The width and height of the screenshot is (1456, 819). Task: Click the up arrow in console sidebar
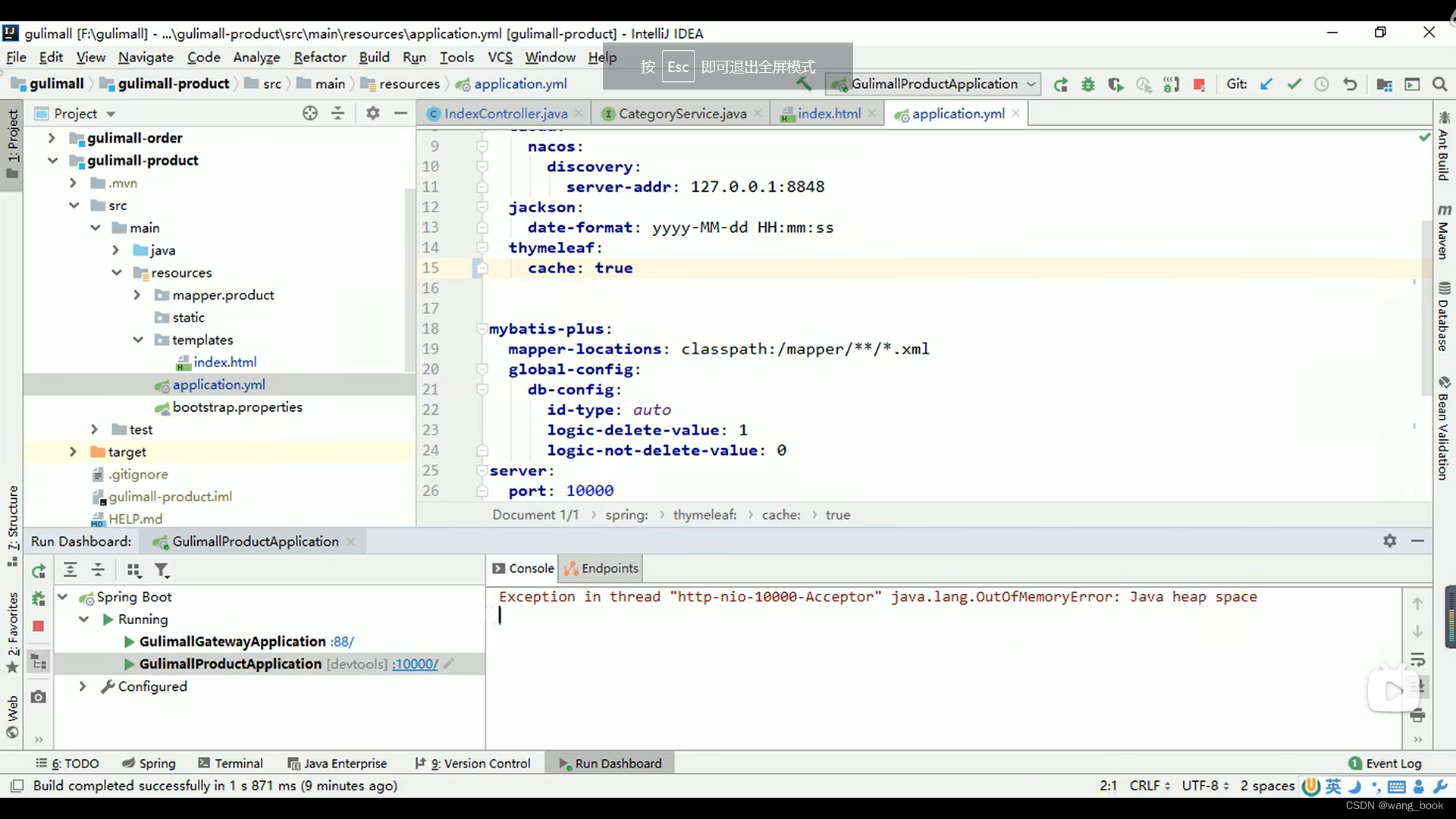pos(1417,604)
